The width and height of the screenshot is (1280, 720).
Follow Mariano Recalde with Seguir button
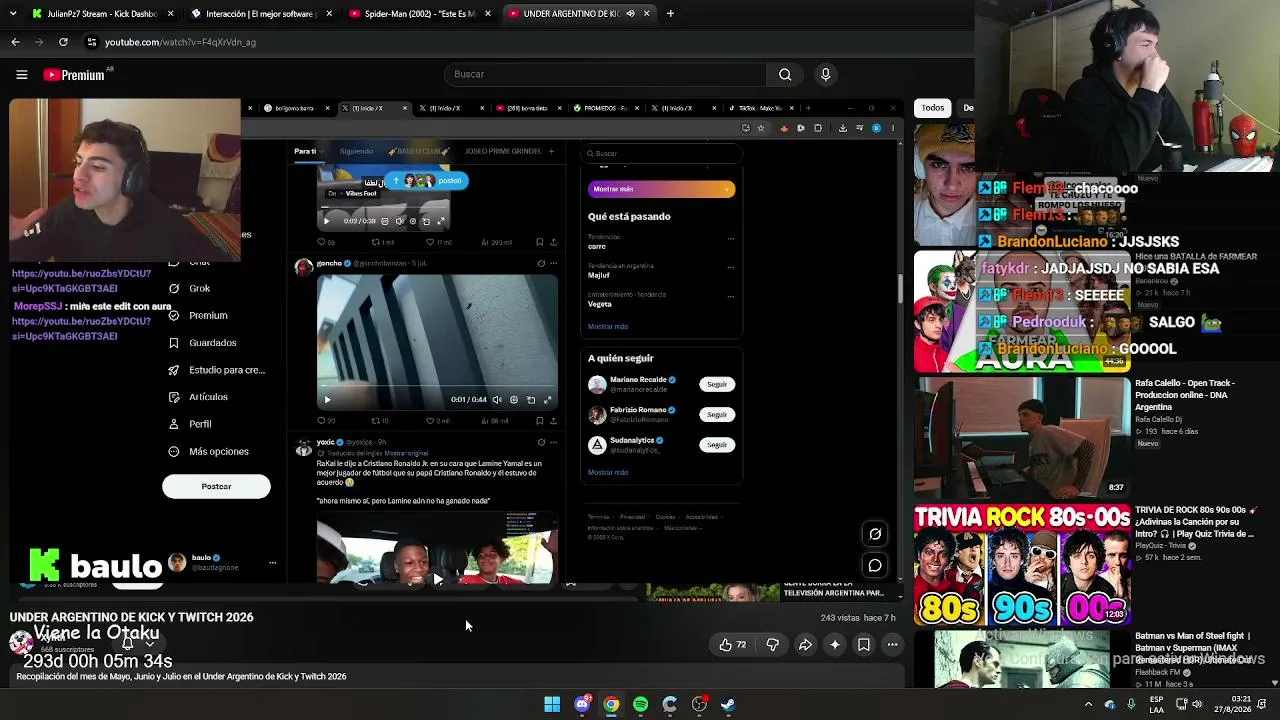(717, 384)
